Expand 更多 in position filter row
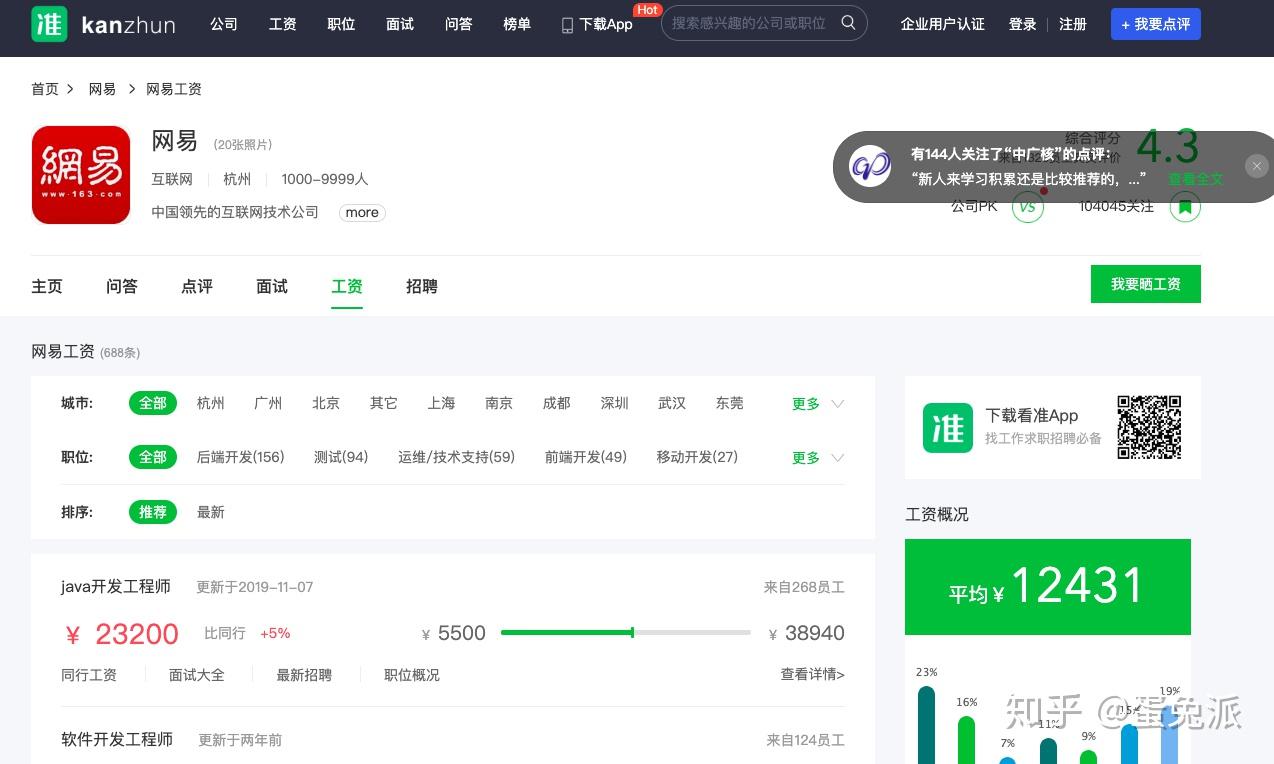 click(x=818, y=458)
